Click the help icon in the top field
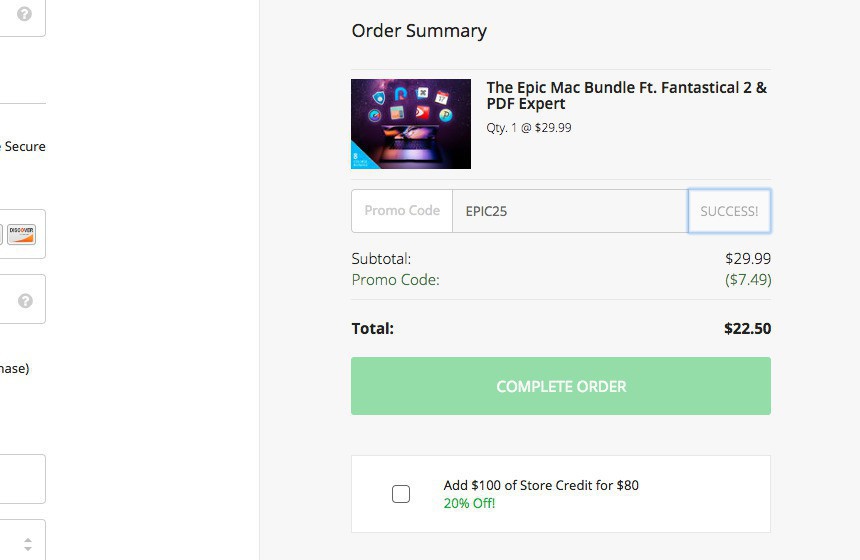860x560 pixels. click(x=24, y=14)
